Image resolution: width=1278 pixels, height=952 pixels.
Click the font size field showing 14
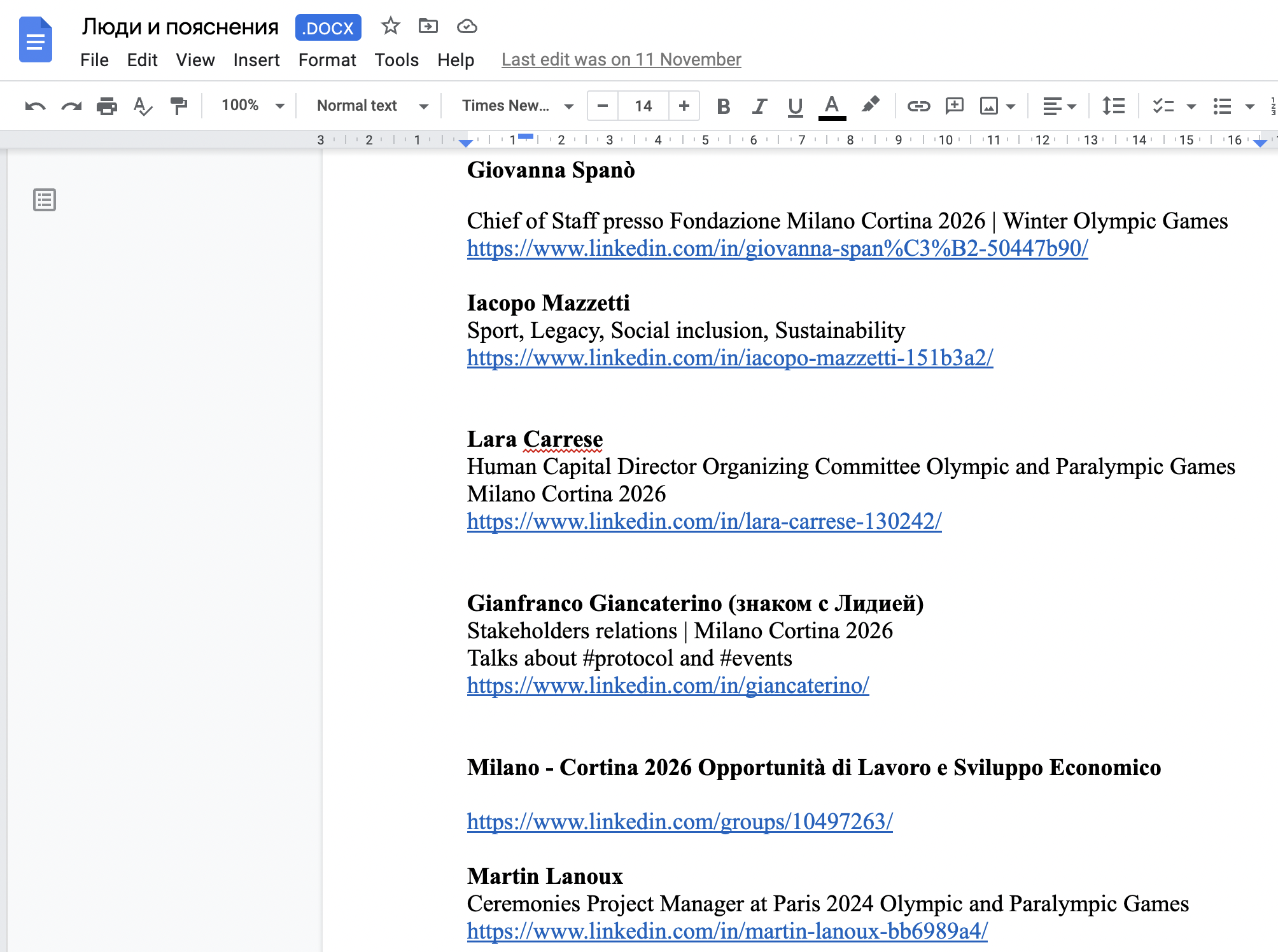click(643, 106)
